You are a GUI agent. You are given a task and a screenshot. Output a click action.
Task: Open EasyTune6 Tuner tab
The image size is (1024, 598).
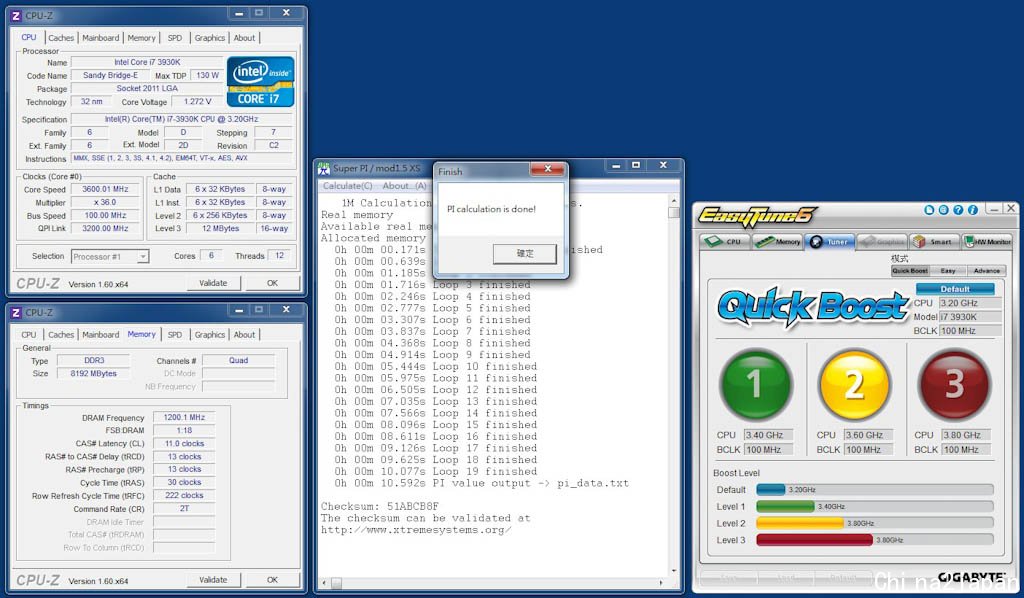point(829,242)
